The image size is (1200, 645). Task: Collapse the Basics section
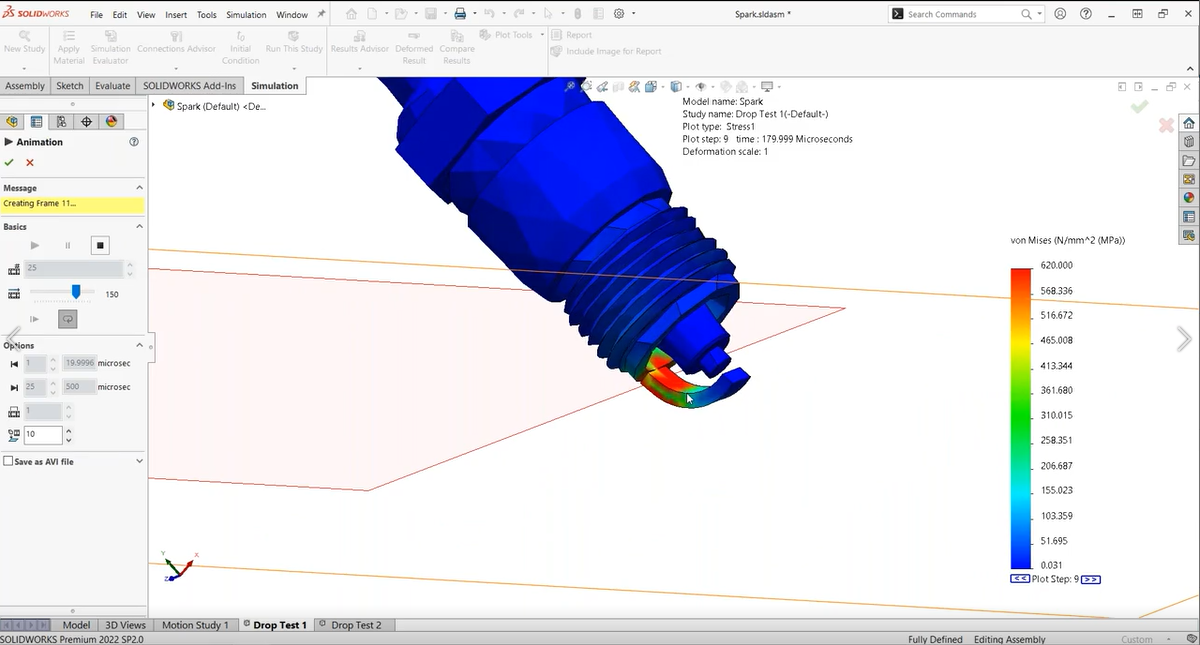(139, 227)
